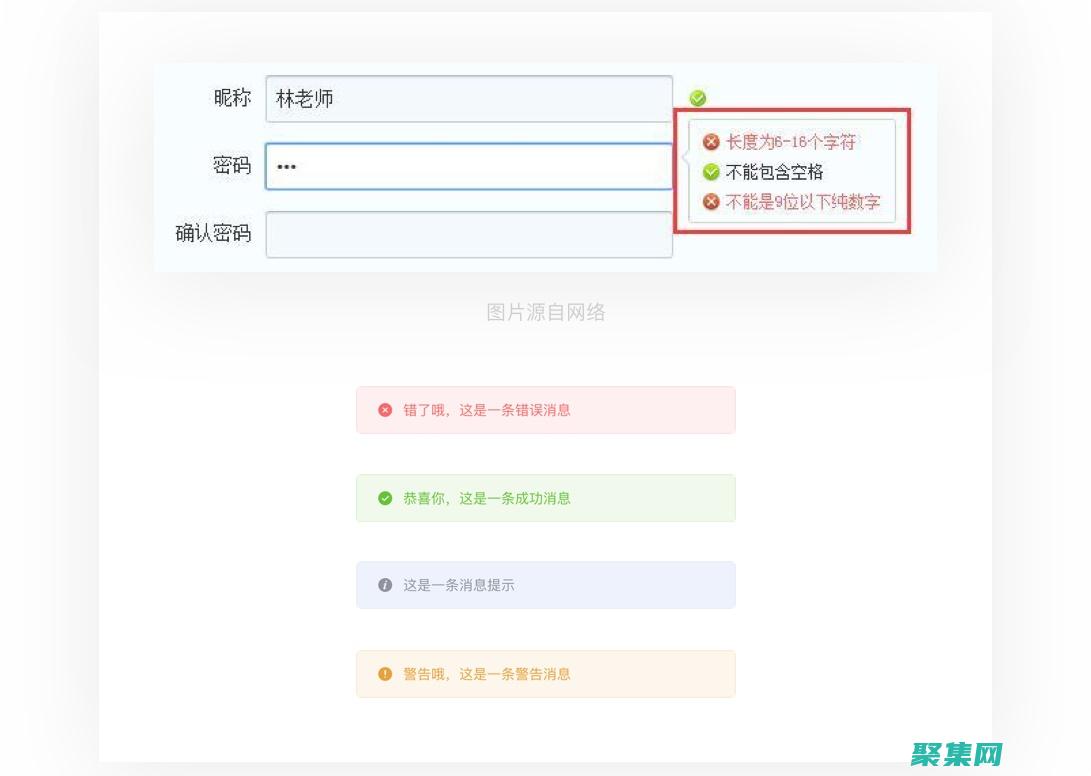1091x776 pixels.
Task: Click the orange warning icon in the 警告哦 message
Action: [385, 674]
